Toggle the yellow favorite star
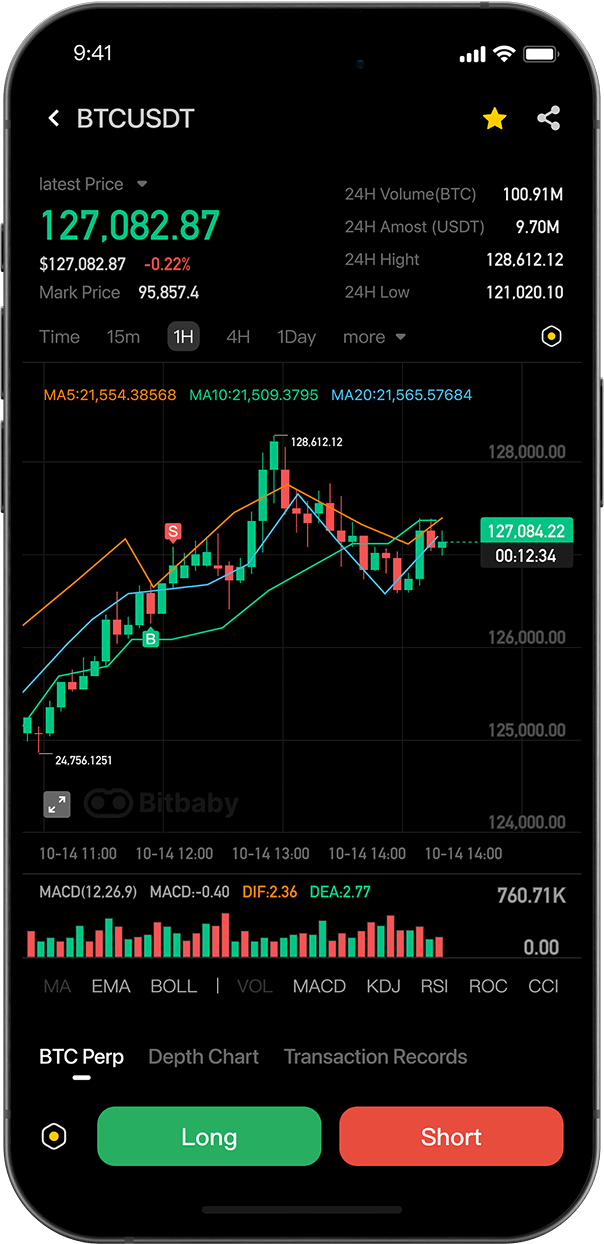The height and width of the screenshot is (1244, 604). click(494, 119)
